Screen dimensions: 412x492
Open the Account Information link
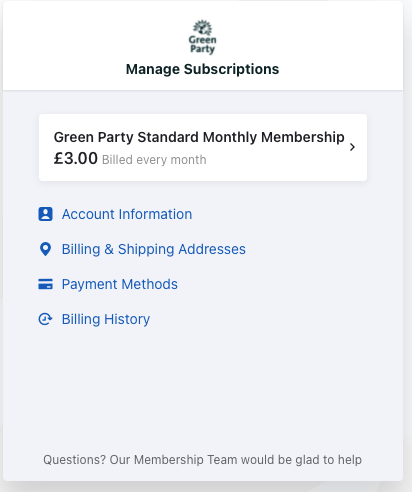(127, 214)
